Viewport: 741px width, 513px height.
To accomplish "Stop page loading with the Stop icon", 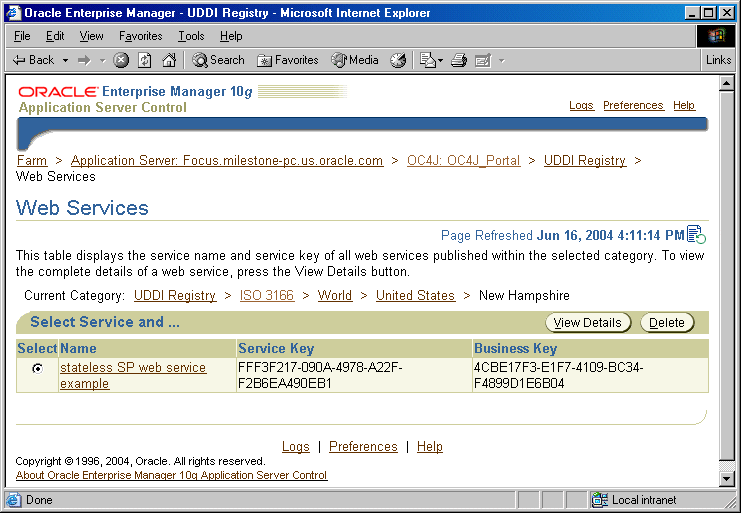I will click(x=121, y=60).
